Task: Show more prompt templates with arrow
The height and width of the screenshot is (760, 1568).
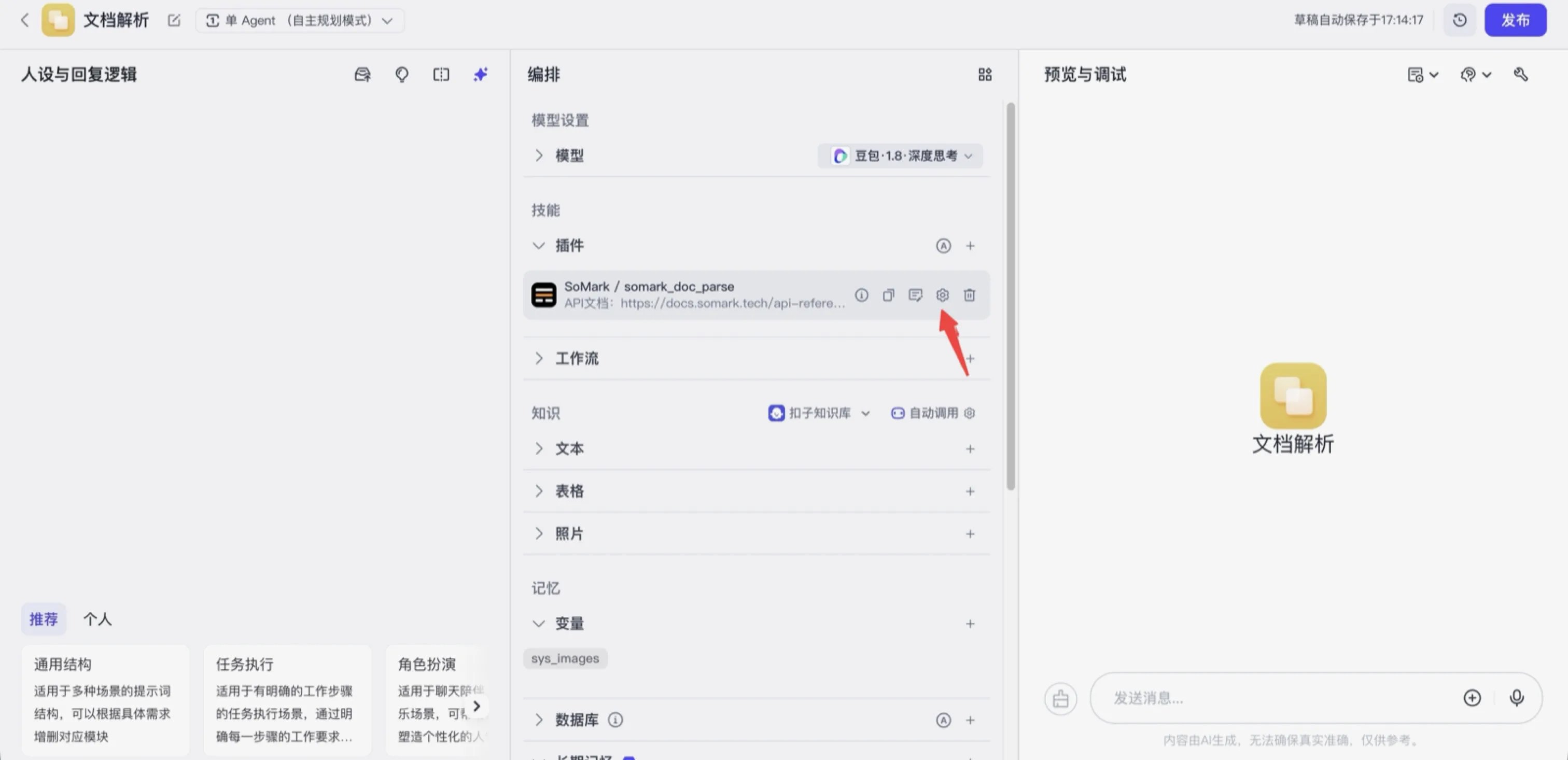Action: click(x=477, y=706)
